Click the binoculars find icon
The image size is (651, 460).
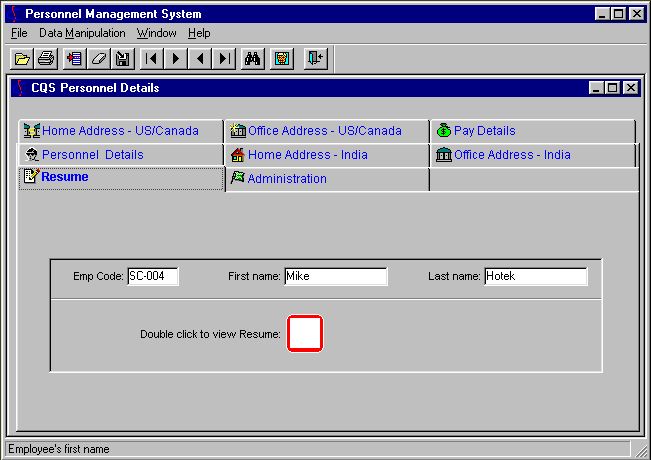(x=253, y=59)
